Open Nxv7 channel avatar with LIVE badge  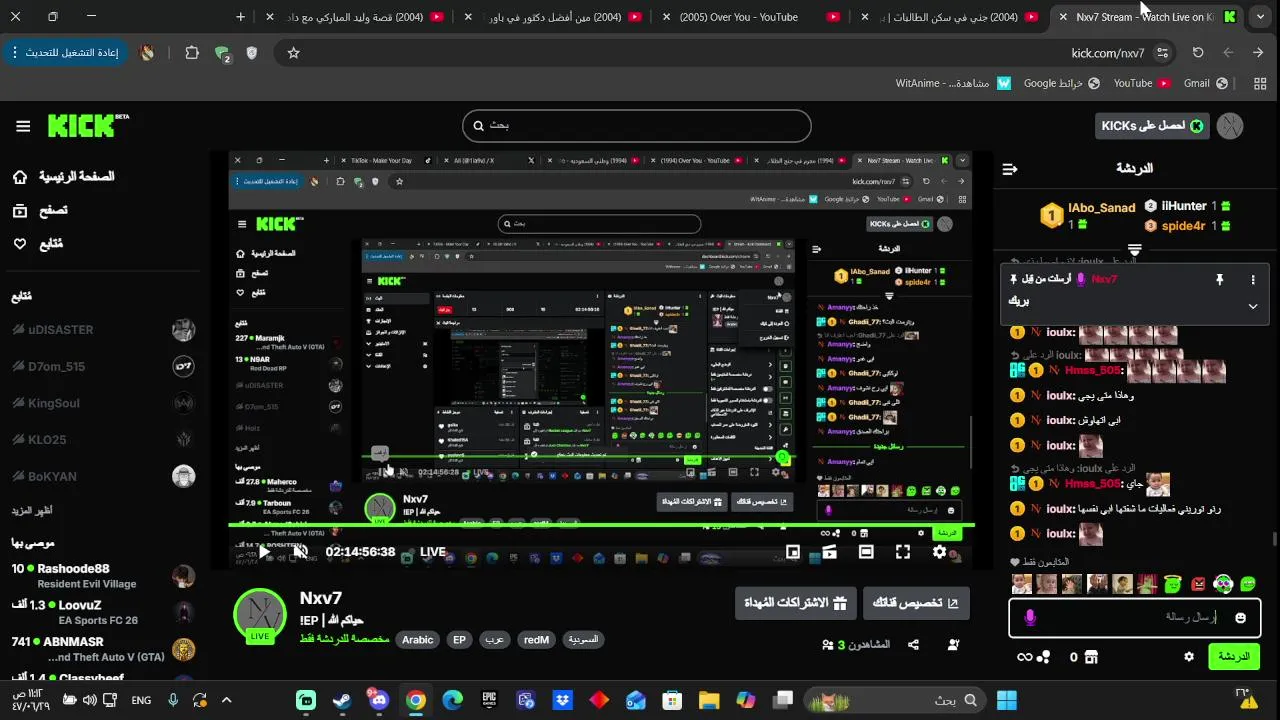coord(260,616)
